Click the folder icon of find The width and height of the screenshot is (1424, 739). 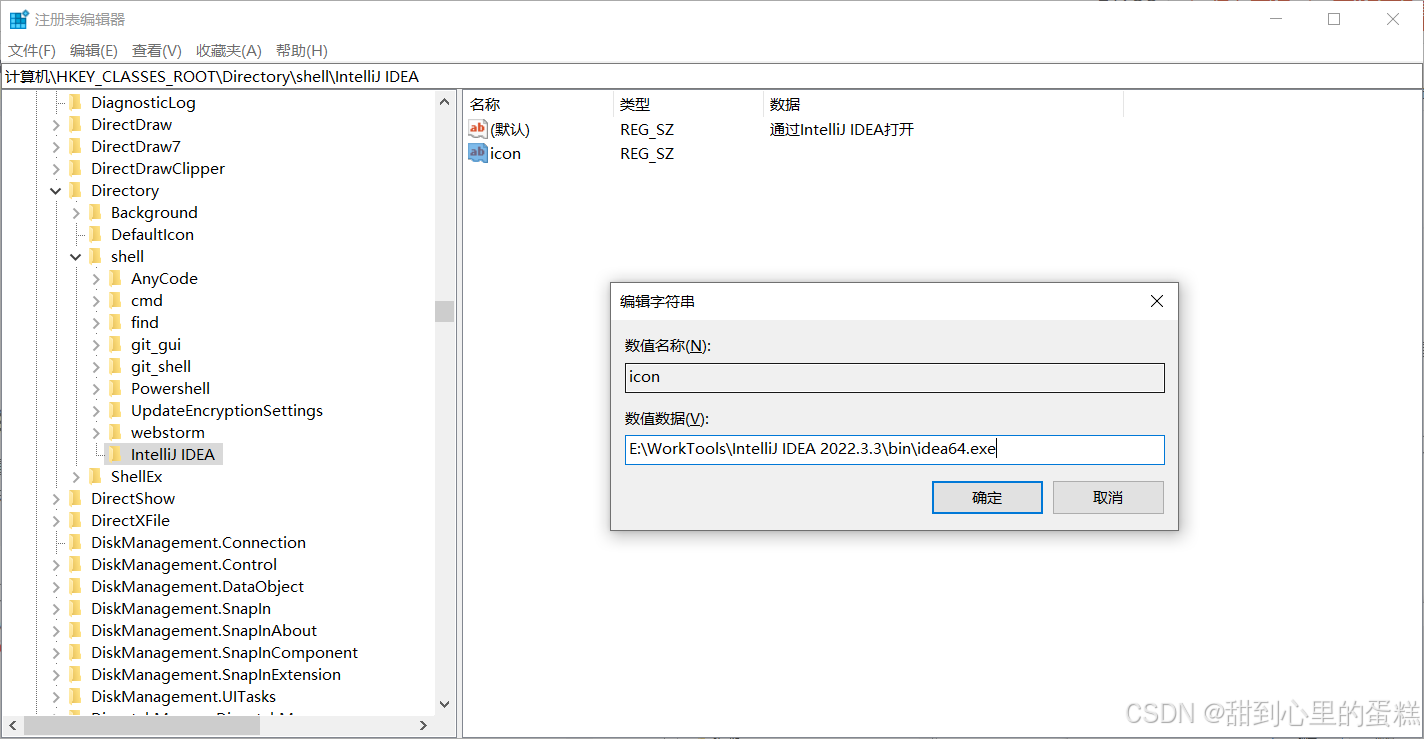pyautogui.click(x=116, y=322)
